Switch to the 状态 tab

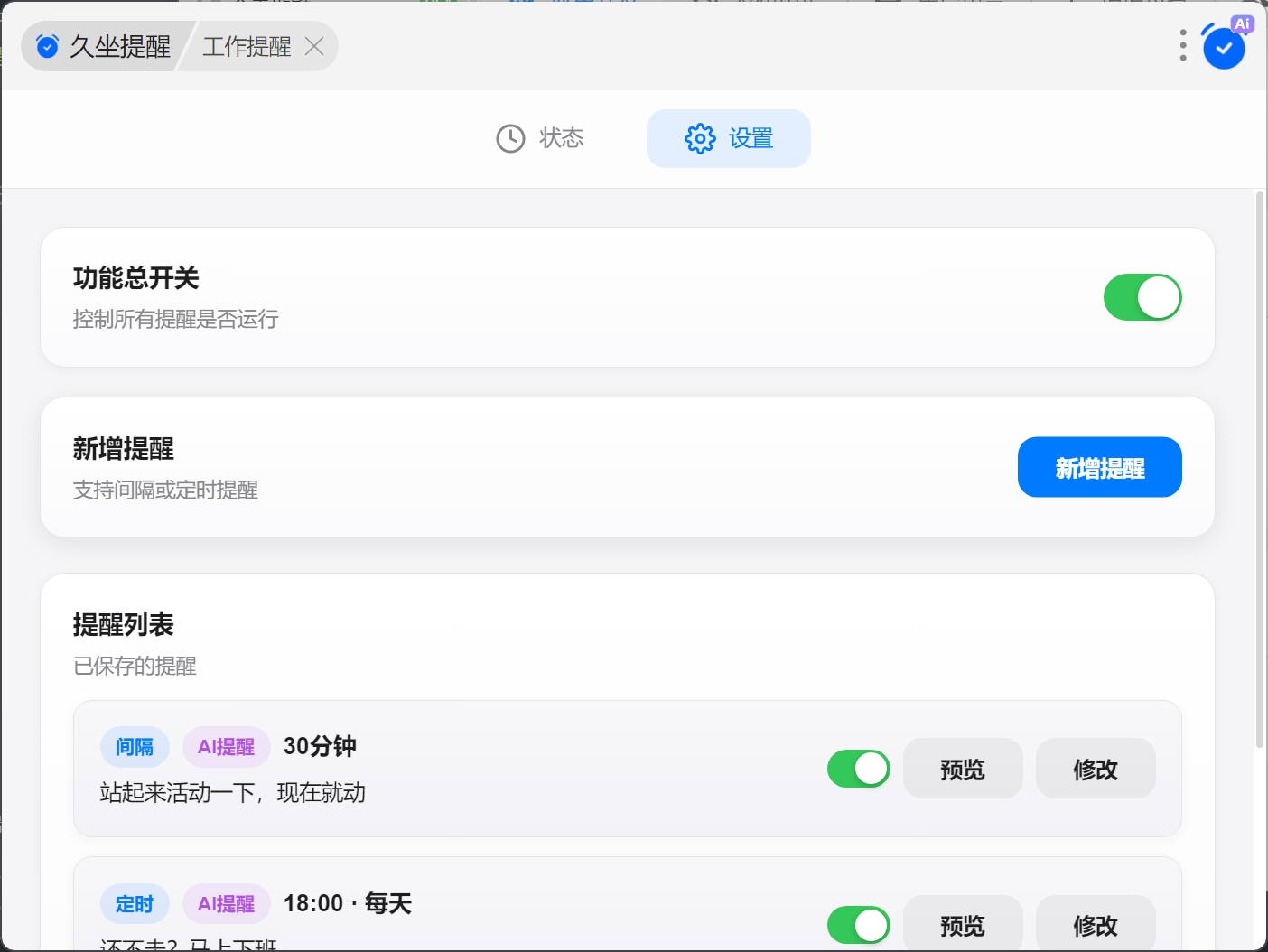[x=541, y=138]
